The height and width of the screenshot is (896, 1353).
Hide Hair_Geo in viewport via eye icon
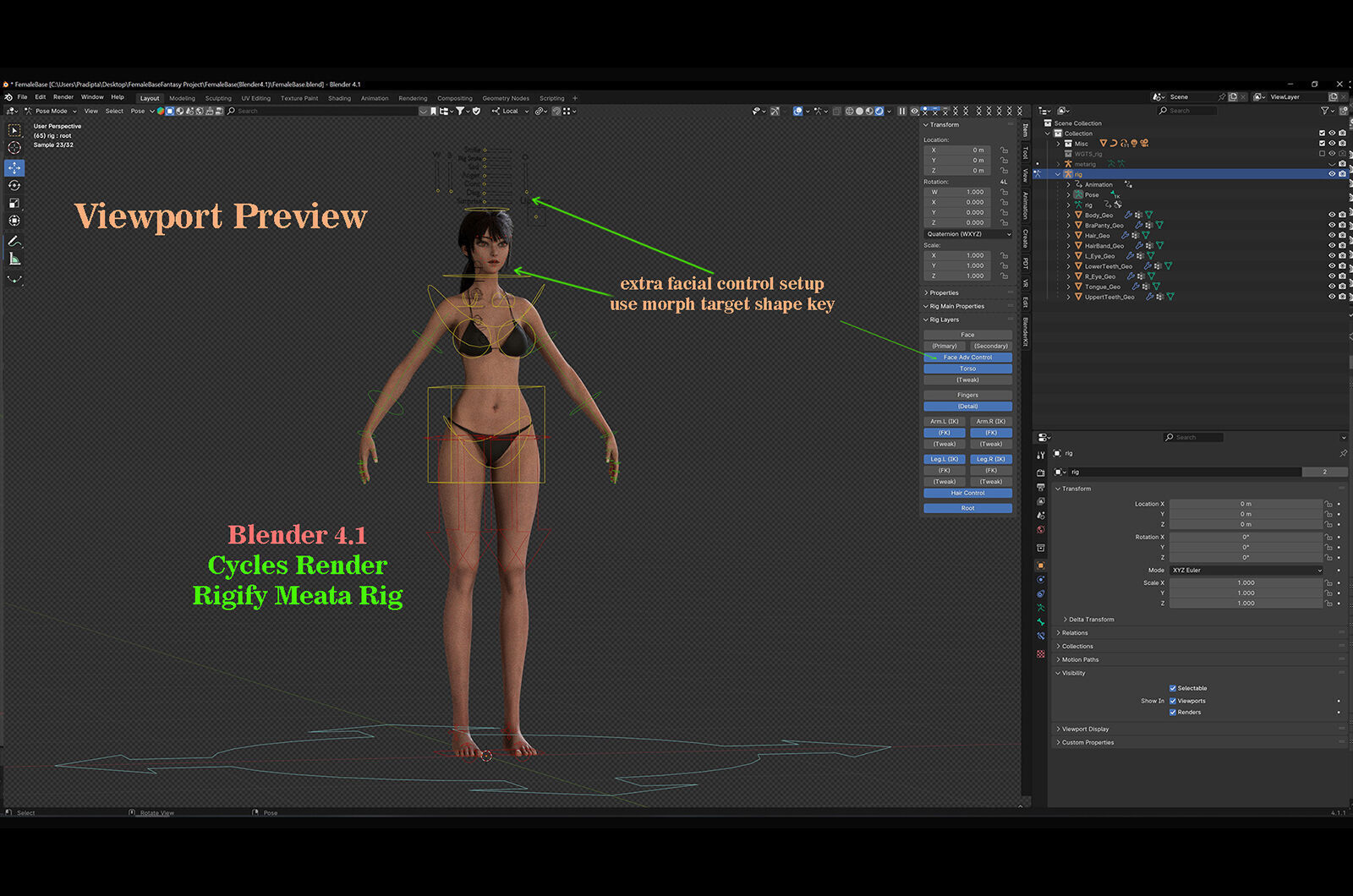1332,236
